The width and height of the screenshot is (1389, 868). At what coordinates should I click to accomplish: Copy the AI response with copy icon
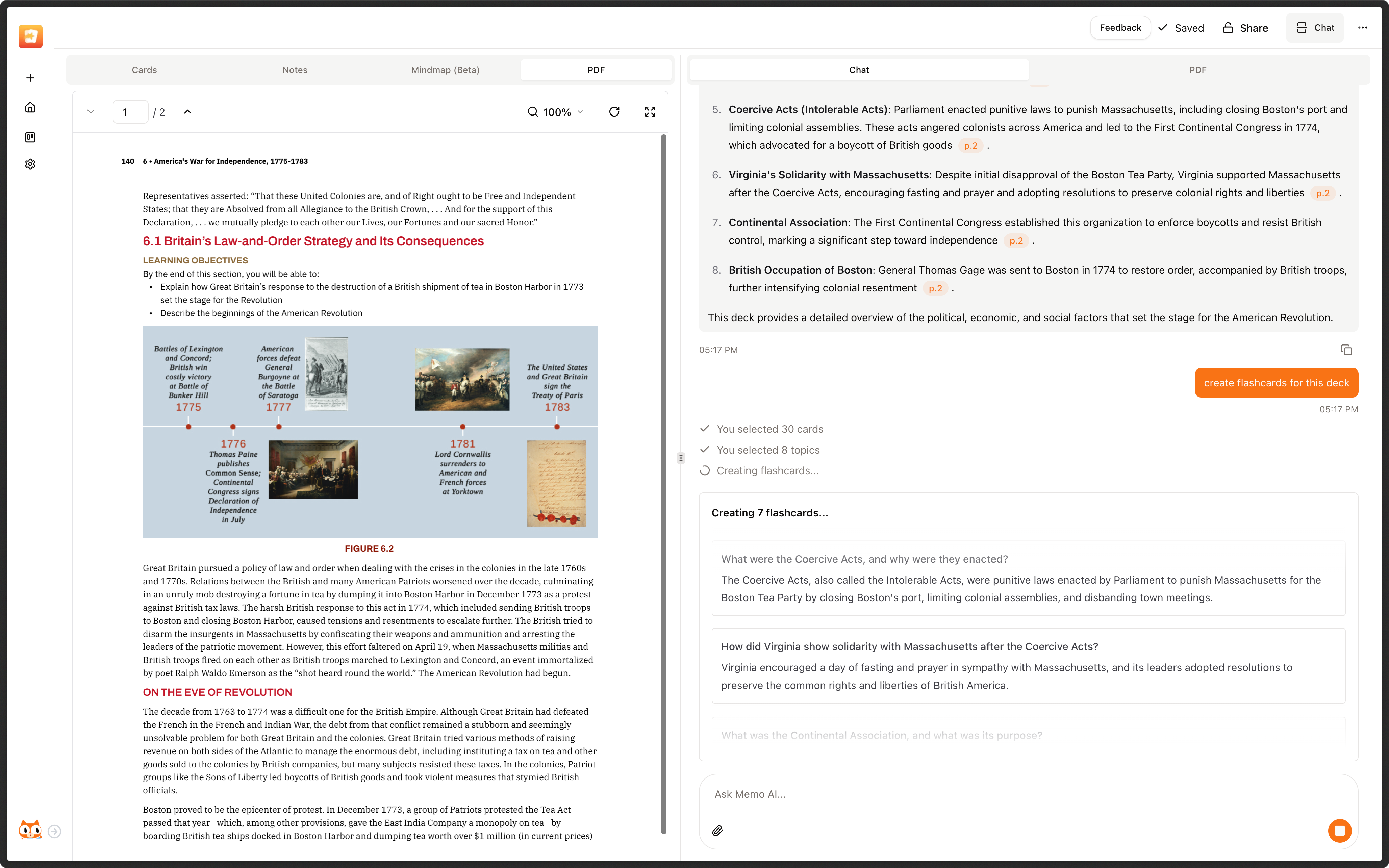click(x=1346, y=350)
